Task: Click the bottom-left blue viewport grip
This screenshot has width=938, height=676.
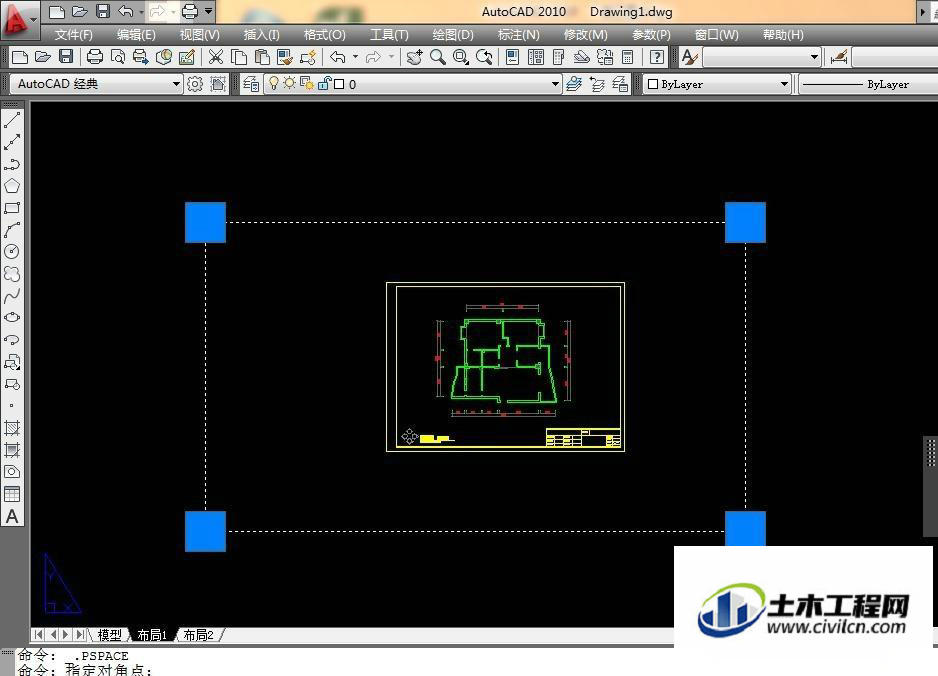Action: pyautogui.click(x=205, y=531)
